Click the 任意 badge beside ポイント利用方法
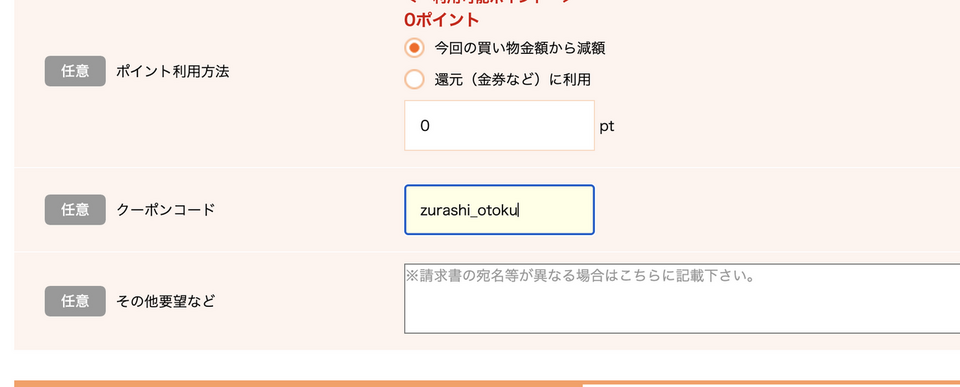This screenshot has height=387, width=960. (75, 71)
